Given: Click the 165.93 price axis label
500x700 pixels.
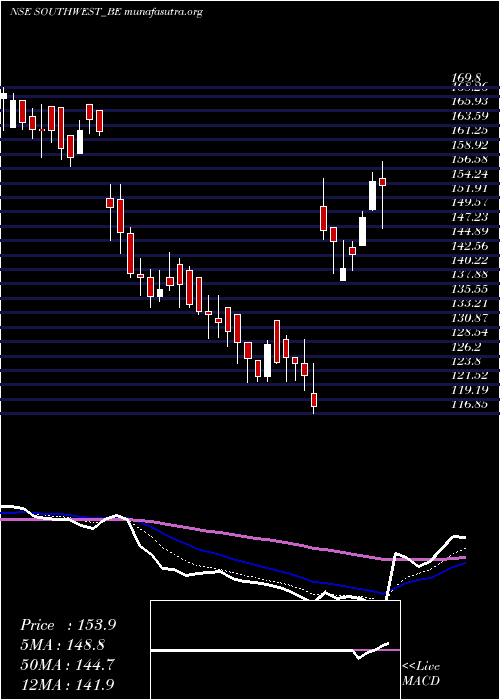Looking at the screenshot, I should point(470,103).
